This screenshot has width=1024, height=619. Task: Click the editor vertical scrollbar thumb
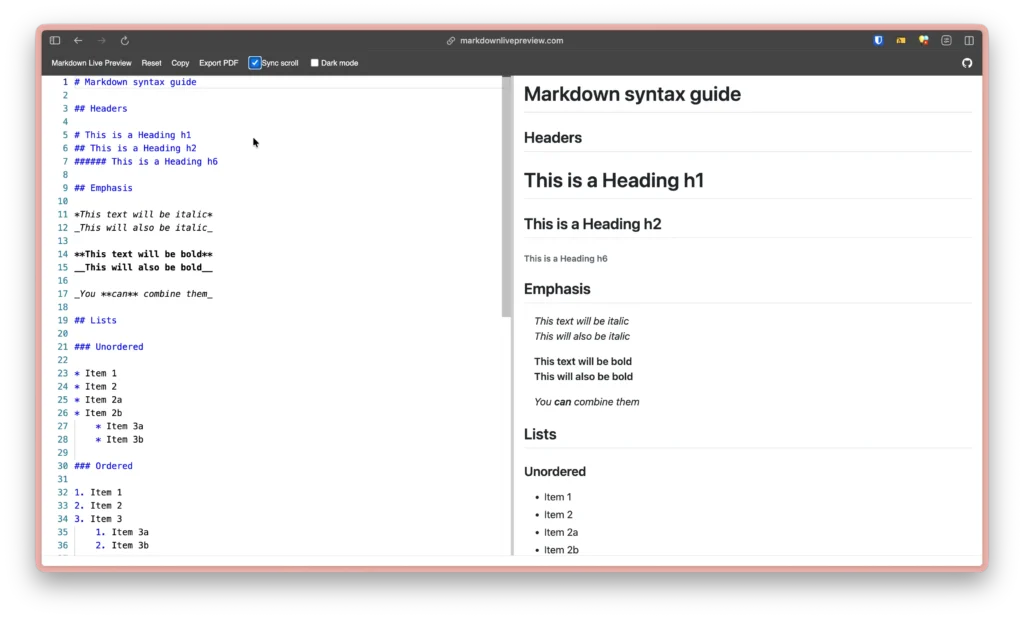(506, 196)
